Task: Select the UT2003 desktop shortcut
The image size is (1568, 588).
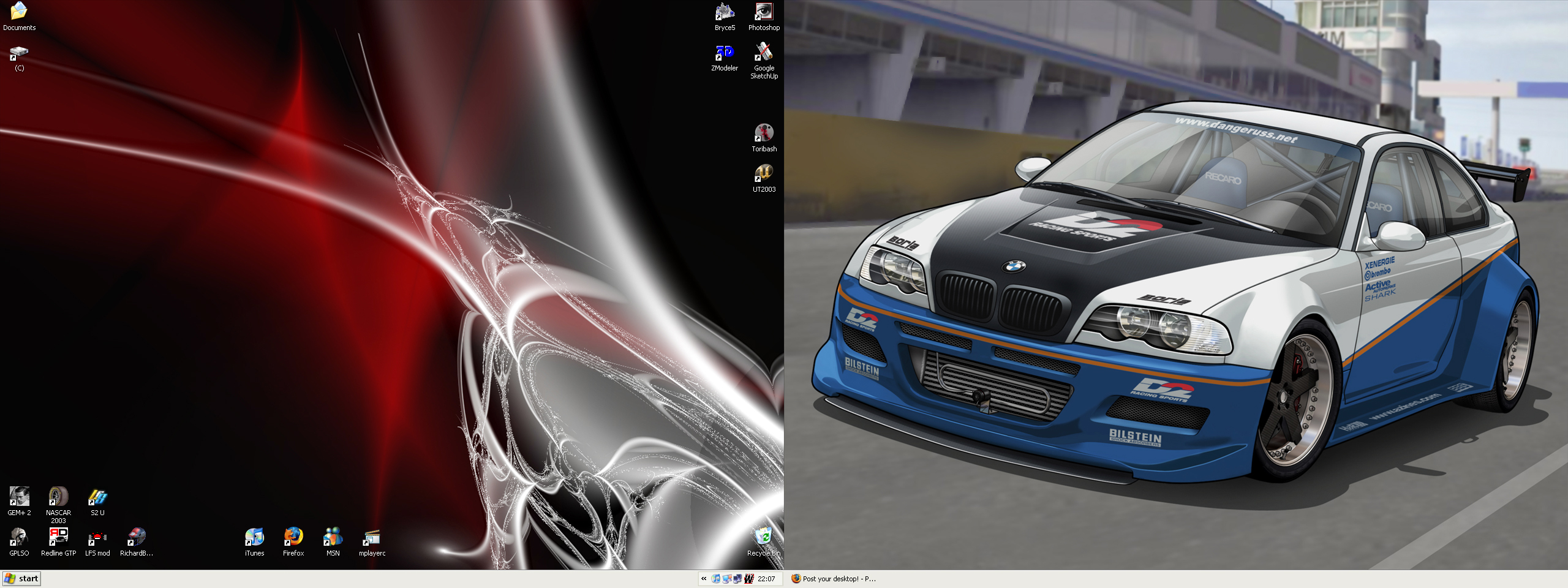Action: [764, 178]
